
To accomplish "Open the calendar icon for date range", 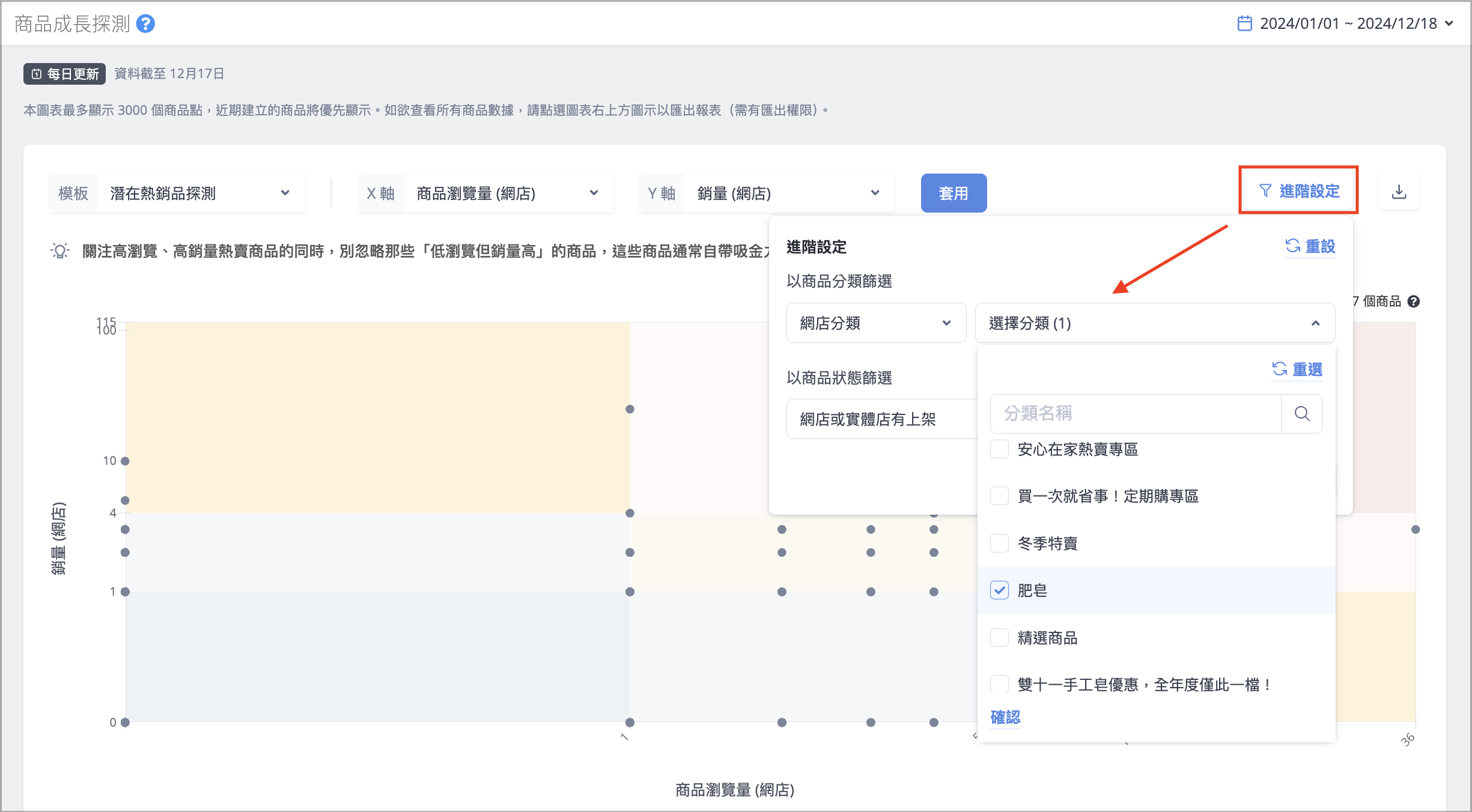I will click(x=1245, y=23).
